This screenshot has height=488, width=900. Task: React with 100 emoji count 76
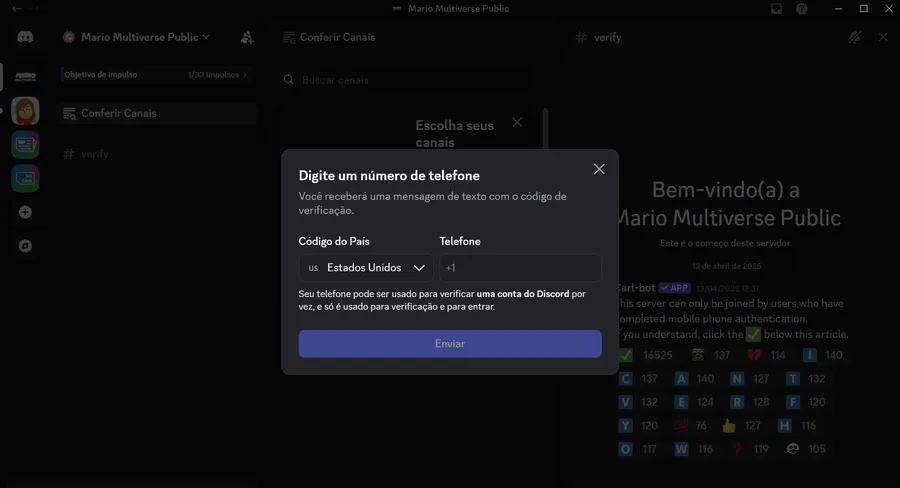point(690,426)
